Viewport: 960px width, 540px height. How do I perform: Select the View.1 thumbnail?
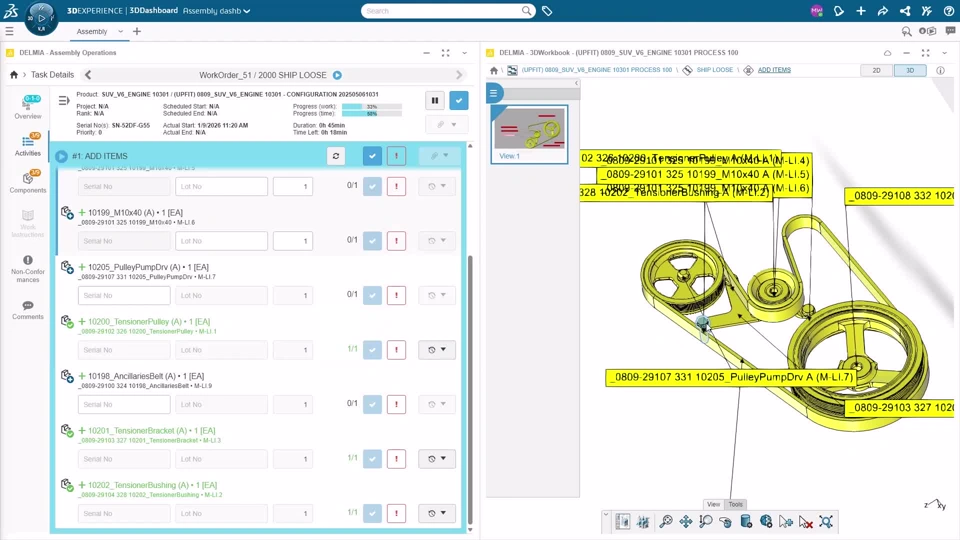tap(530, 134)
